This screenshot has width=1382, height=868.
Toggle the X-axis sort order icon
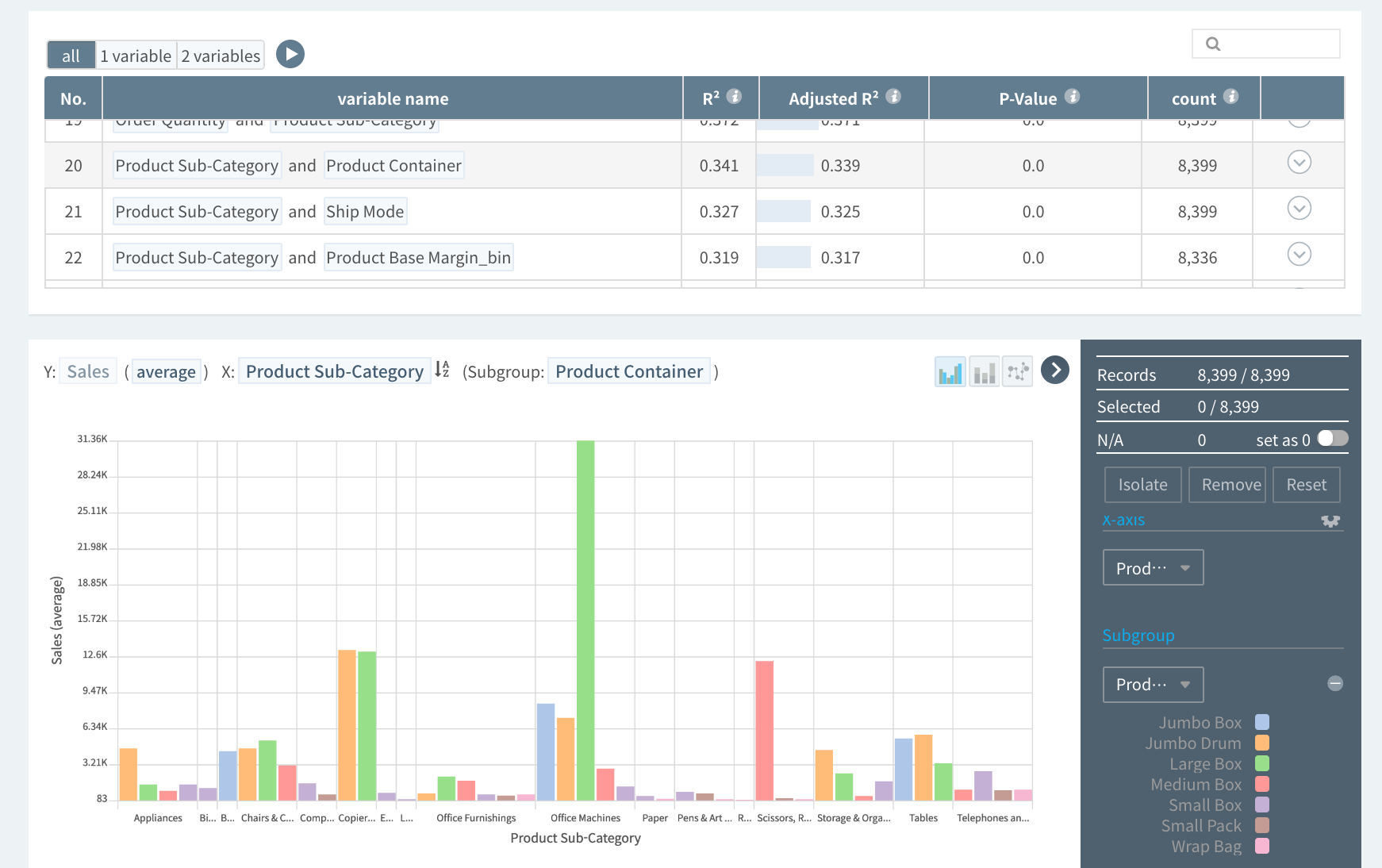(x=442, y=369)
